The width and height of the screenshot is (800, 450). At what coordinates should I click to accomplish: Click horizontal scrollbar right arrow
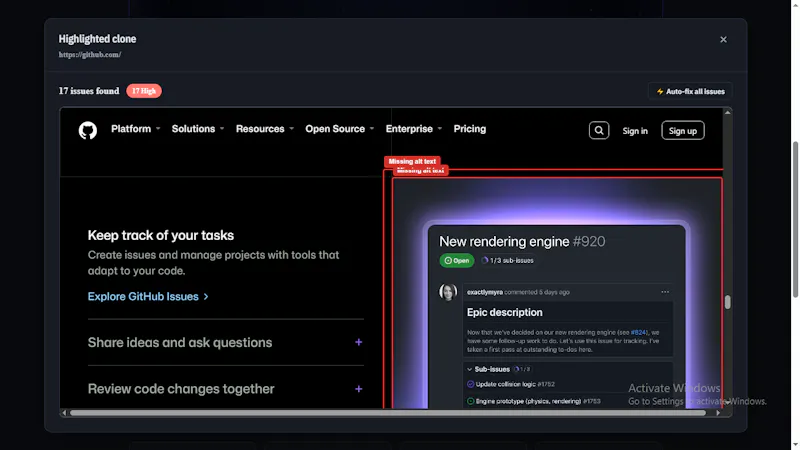point(718,413)
